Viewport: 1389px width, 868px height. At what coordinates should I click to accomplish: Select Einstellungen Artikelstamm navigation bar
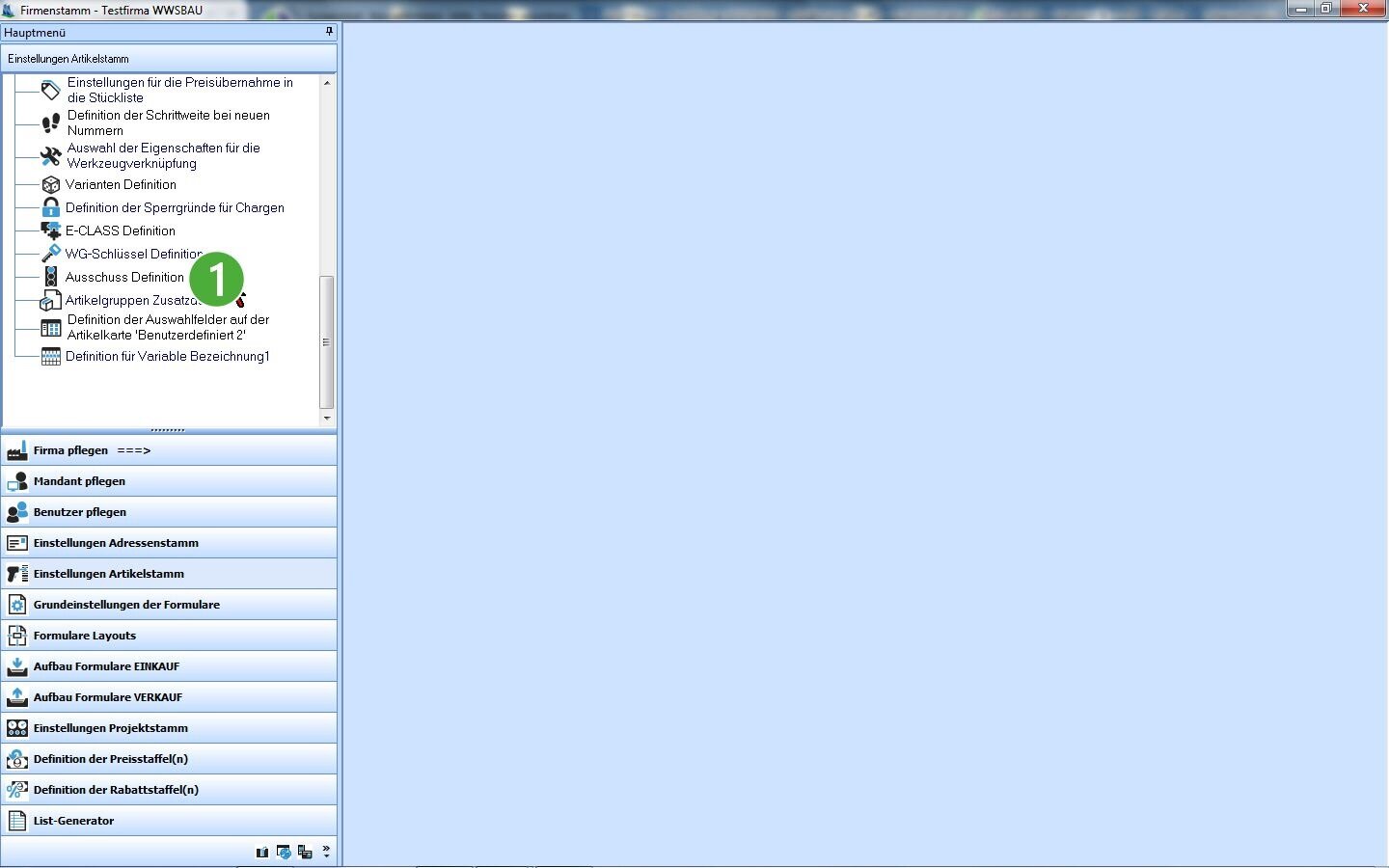pyautogui.click(x=169, y=574)
